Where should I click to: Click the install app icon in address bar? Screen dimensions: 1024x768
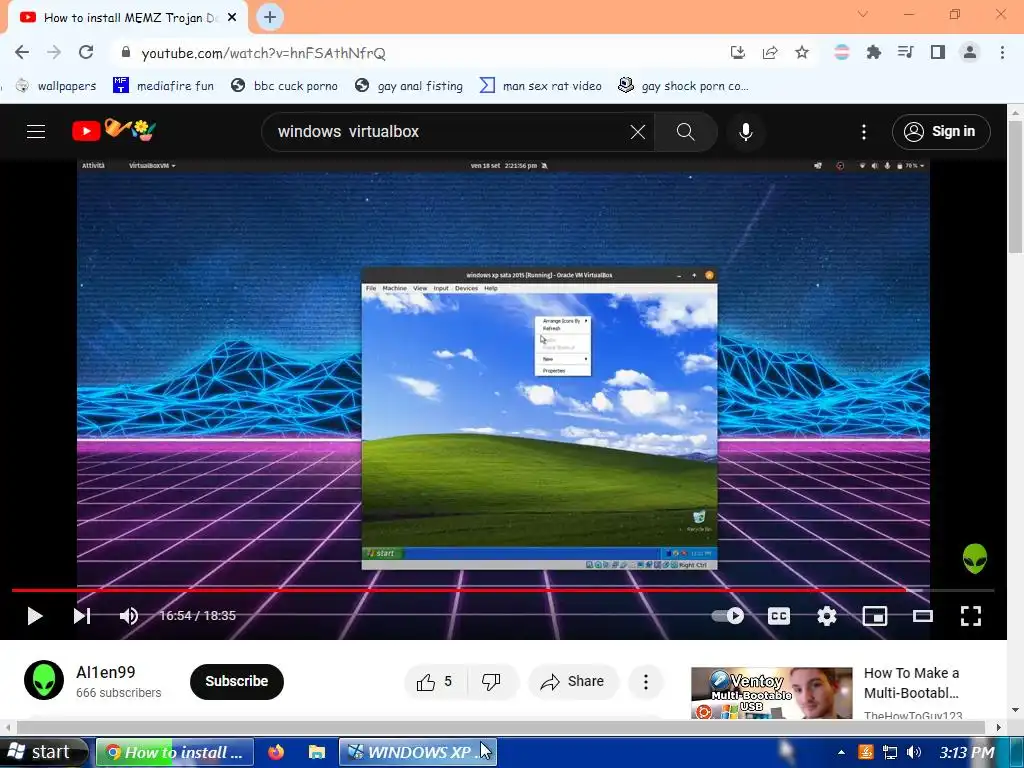pyautogui.click(x=738, y=53)
